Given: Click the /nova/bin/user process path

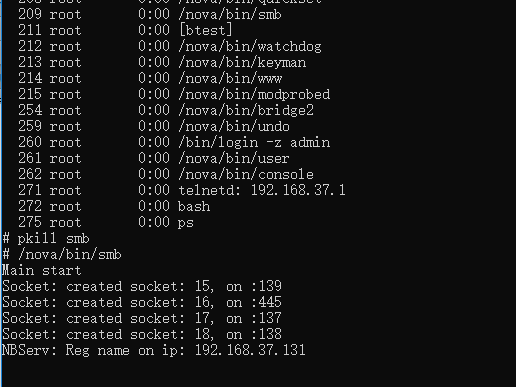Looking at the screenshot, I should [x=234, y=159].
